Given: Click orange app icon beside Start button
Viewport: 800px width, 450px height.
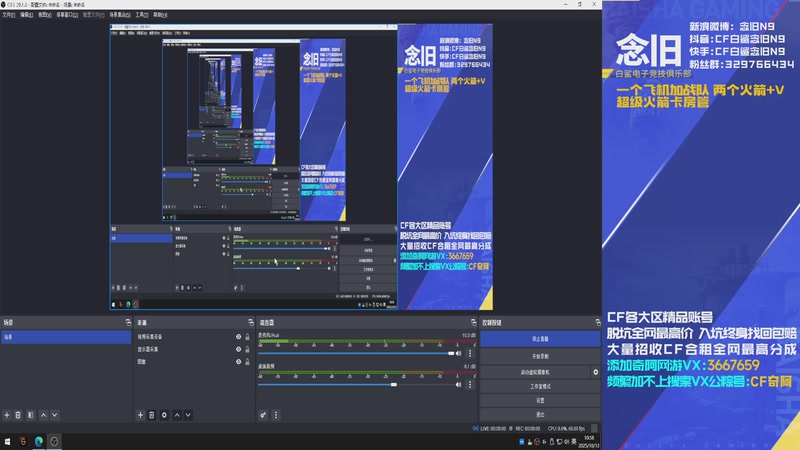Looking at the screenshot, I should (x=23, y=441).
